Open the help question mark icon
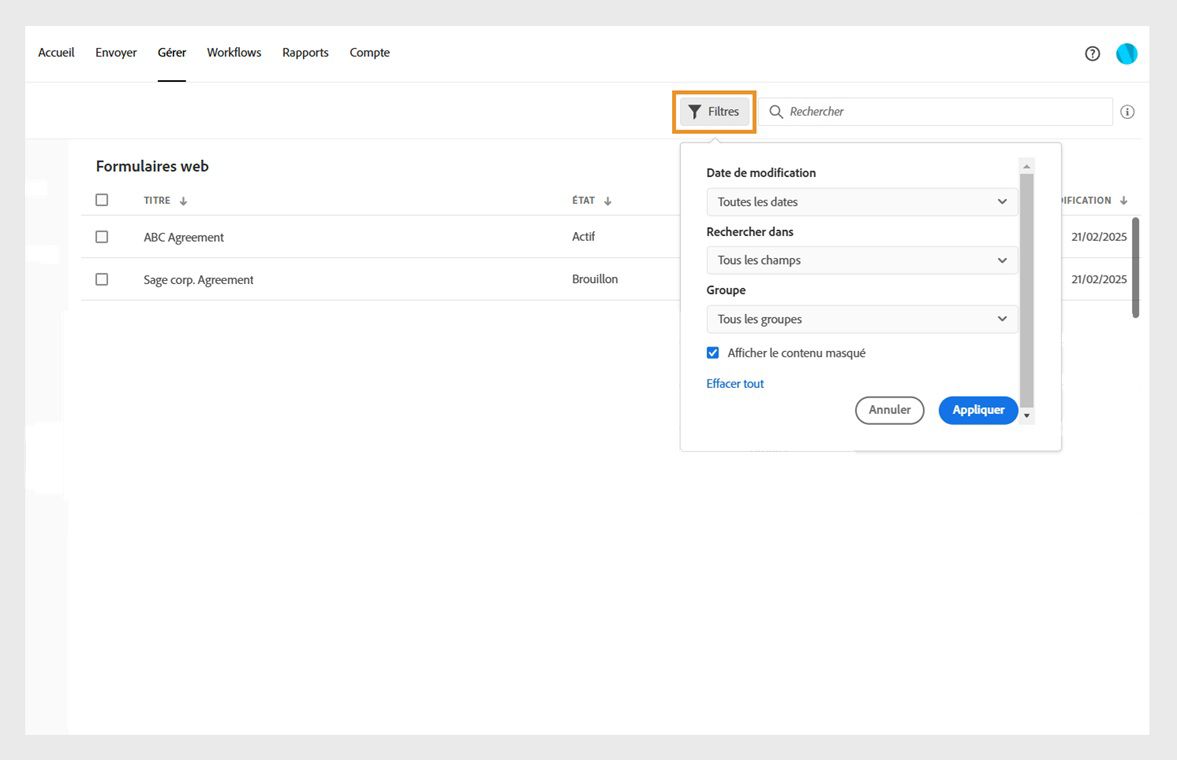Viewport: 1177px width, 760px height. click(1092, 53)
